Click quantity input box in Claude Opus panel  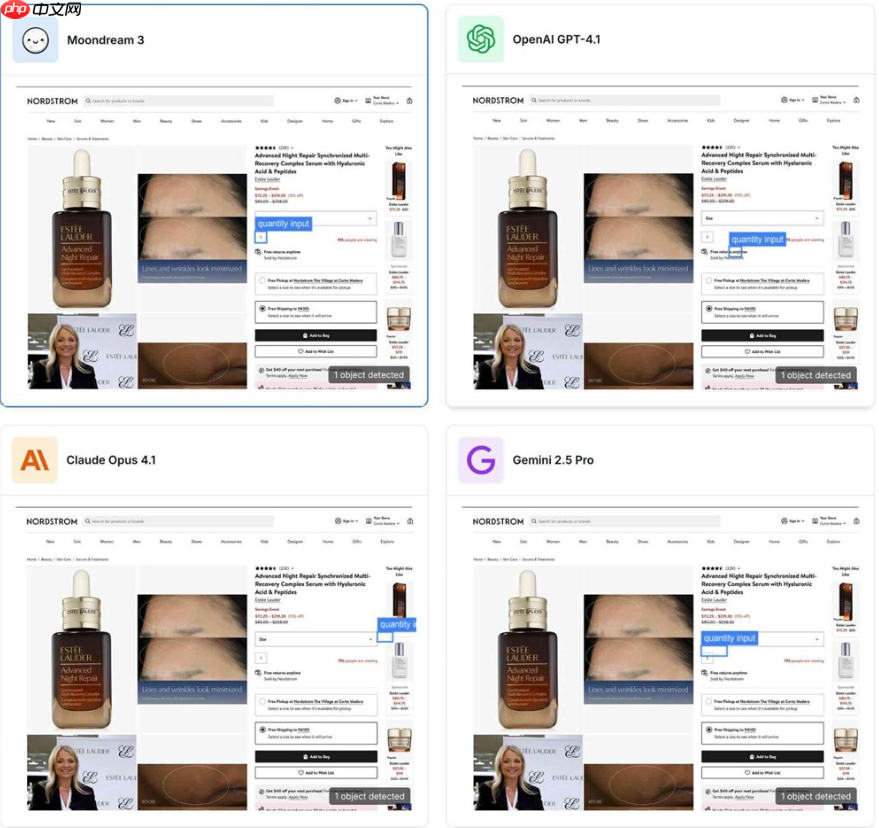tap(261, 658)
